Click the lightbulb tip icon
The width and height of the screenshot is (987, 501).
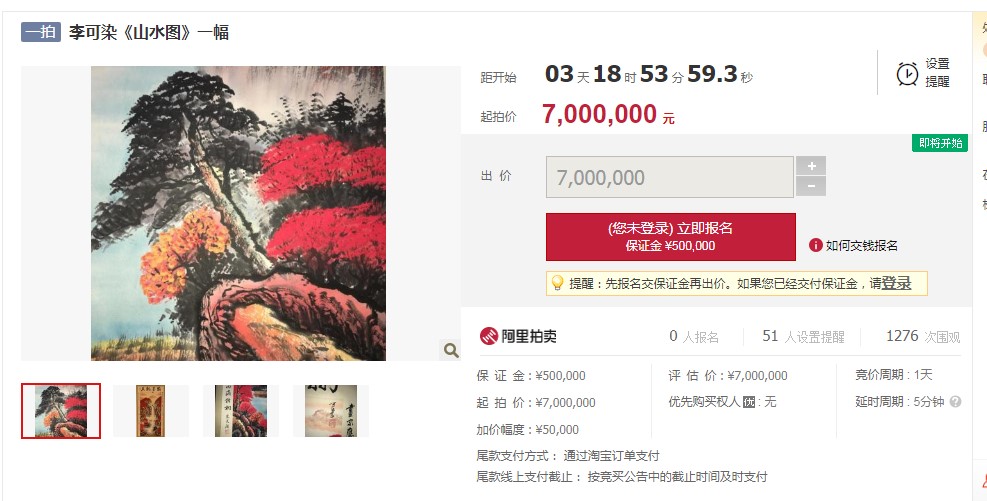click(557, 283)
